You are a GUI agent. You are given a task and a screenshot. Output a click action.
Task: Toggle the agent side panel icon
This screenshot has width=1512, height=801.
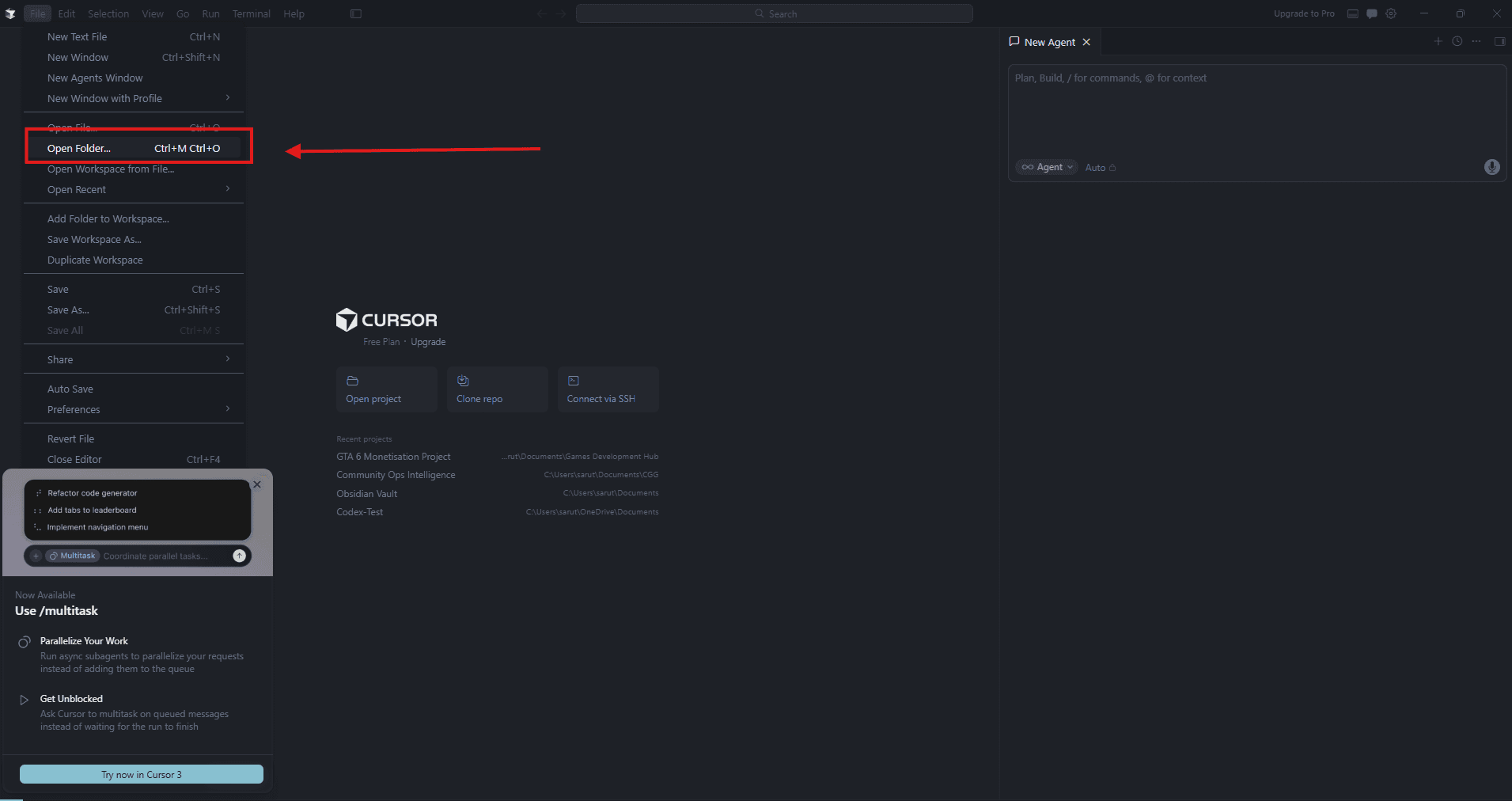(x=1499, y=41)
